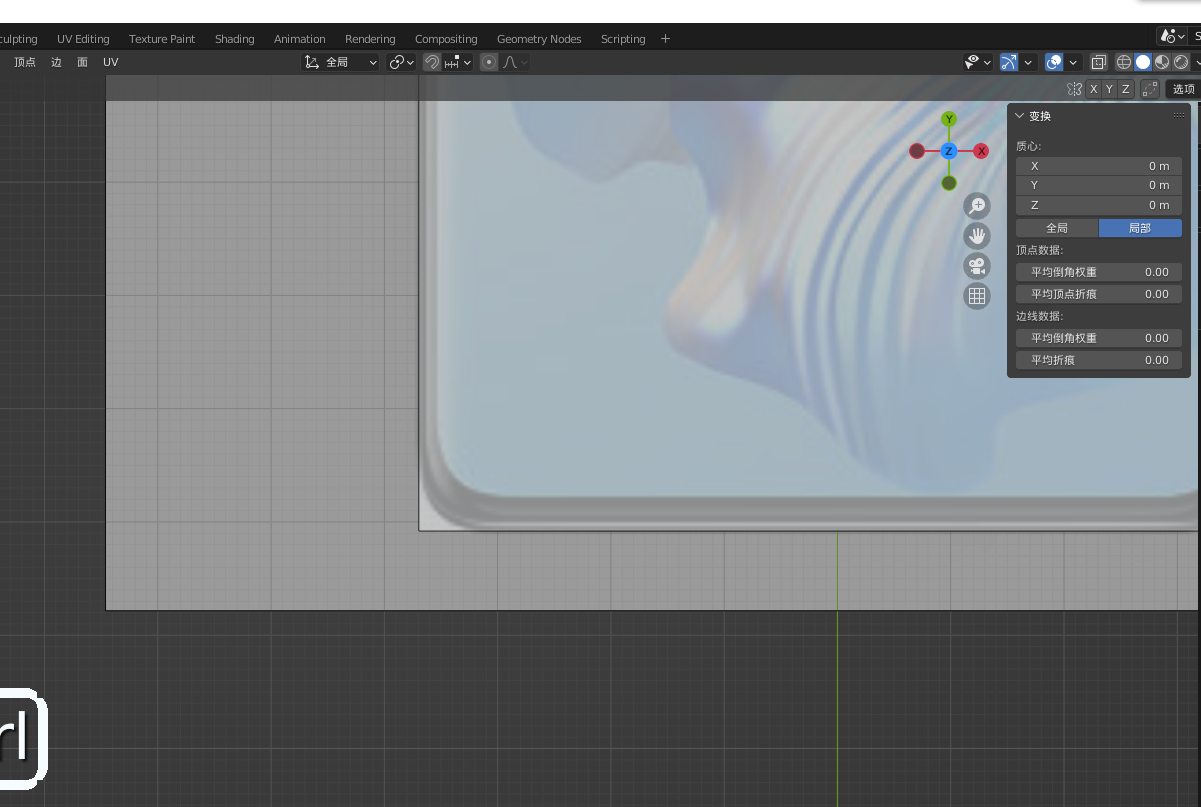Toggle X axis mesh mirror
This screenshot has height=807, width=1201.
(1093, 89)
